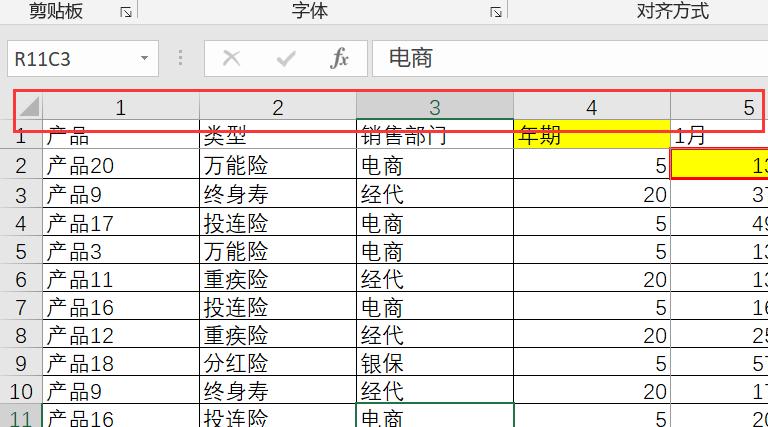Confirm the entry with the checkmark icon
Image resolution: width=768 pixels, height=427 pixels.
click(x=286, y=58)
